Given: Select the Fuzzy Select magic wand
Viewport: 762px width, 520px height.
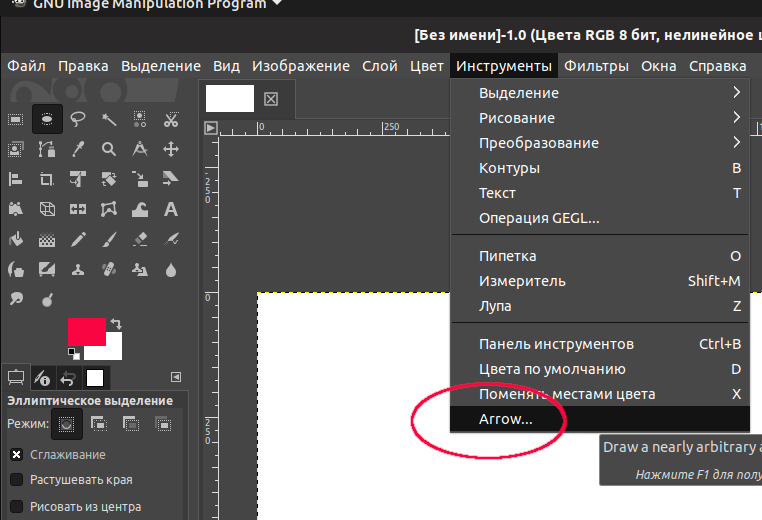Looking at the screenshot, I should pyautogui.click(x=109, y=119).
